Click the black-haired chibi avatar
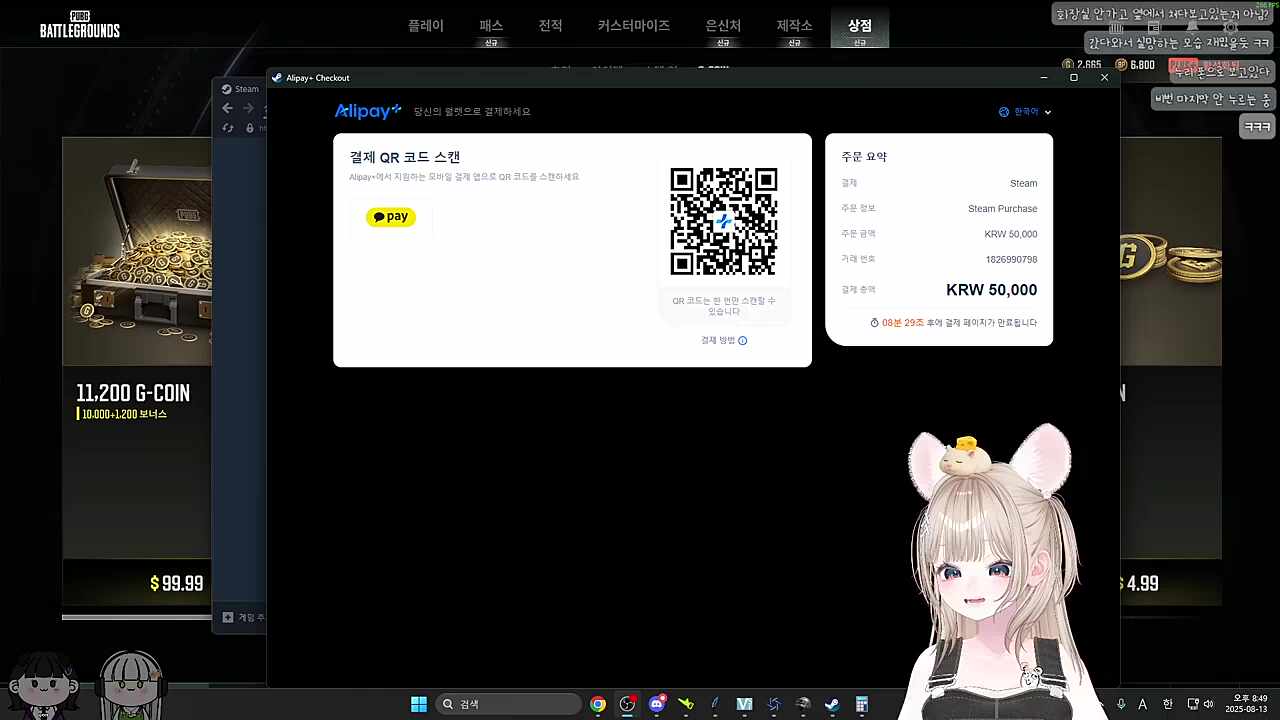This screenshot has width=1280, height=720. pos(44,686)
